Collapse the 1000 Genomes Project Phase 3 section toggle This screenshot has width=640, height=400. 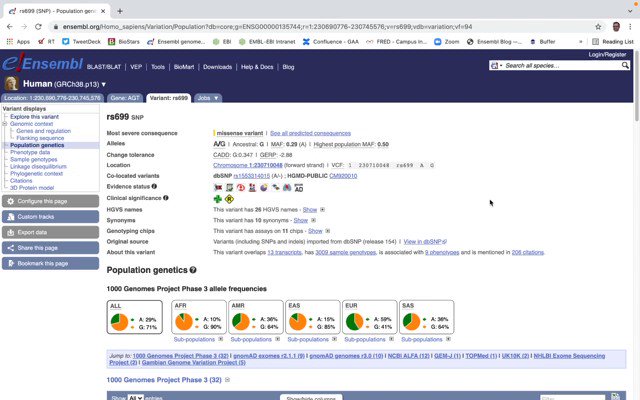pyautogui.click(x=227, y=380)
